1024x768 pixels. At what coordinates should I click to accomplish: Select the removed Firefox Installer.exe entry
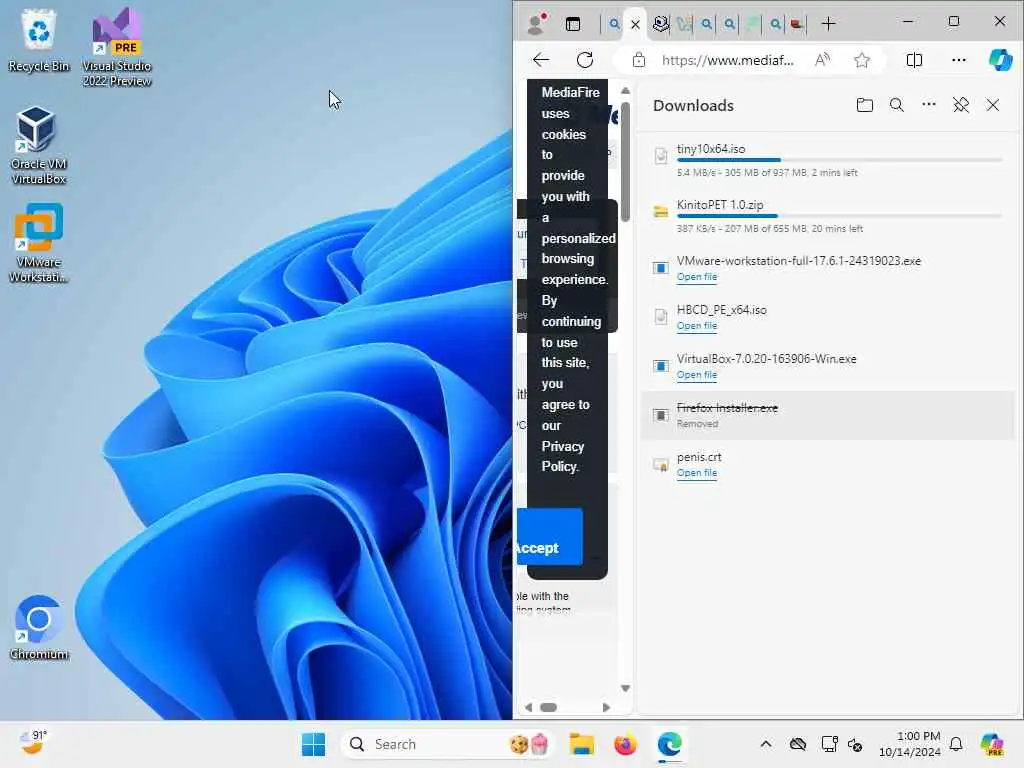(828, 415)
